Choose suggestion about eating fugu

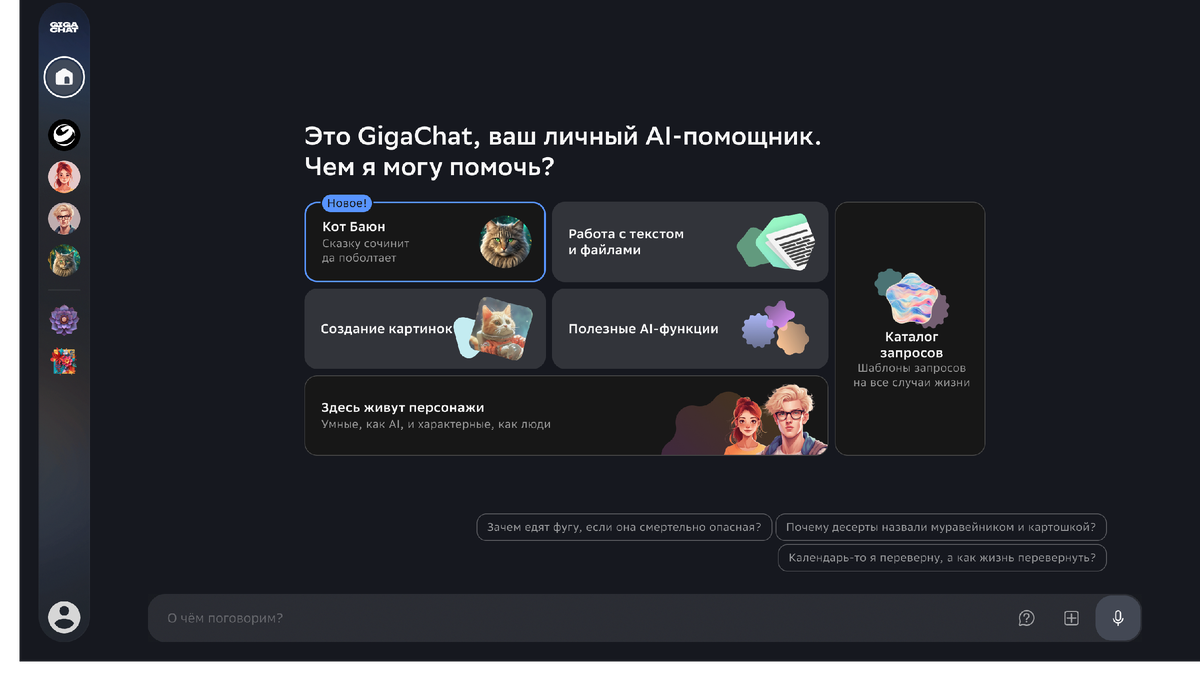tap(625, 527)
